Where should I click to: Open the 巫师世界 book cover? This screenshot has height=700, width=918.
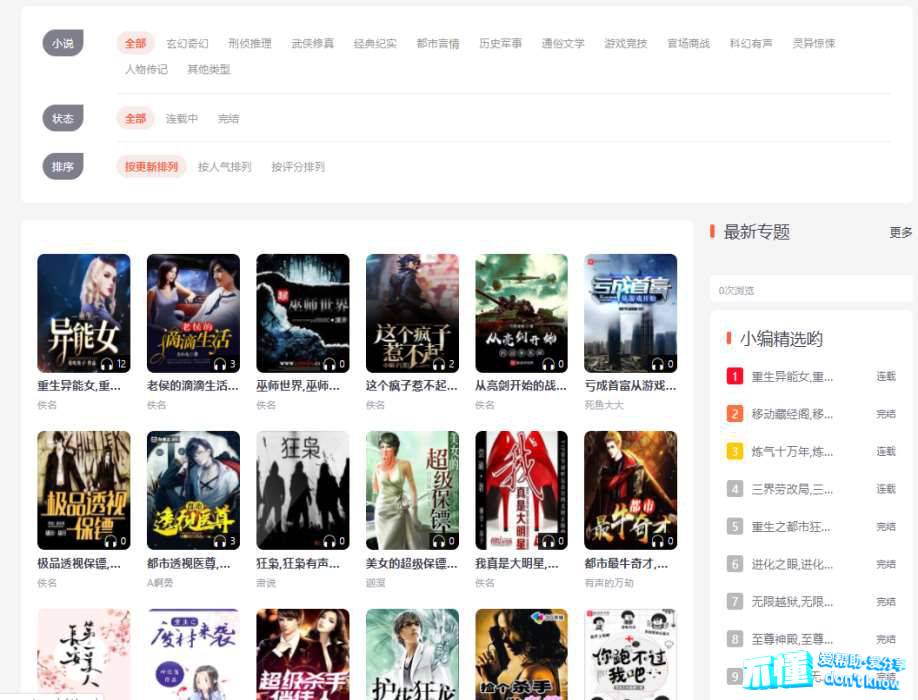tap(303, 313)
